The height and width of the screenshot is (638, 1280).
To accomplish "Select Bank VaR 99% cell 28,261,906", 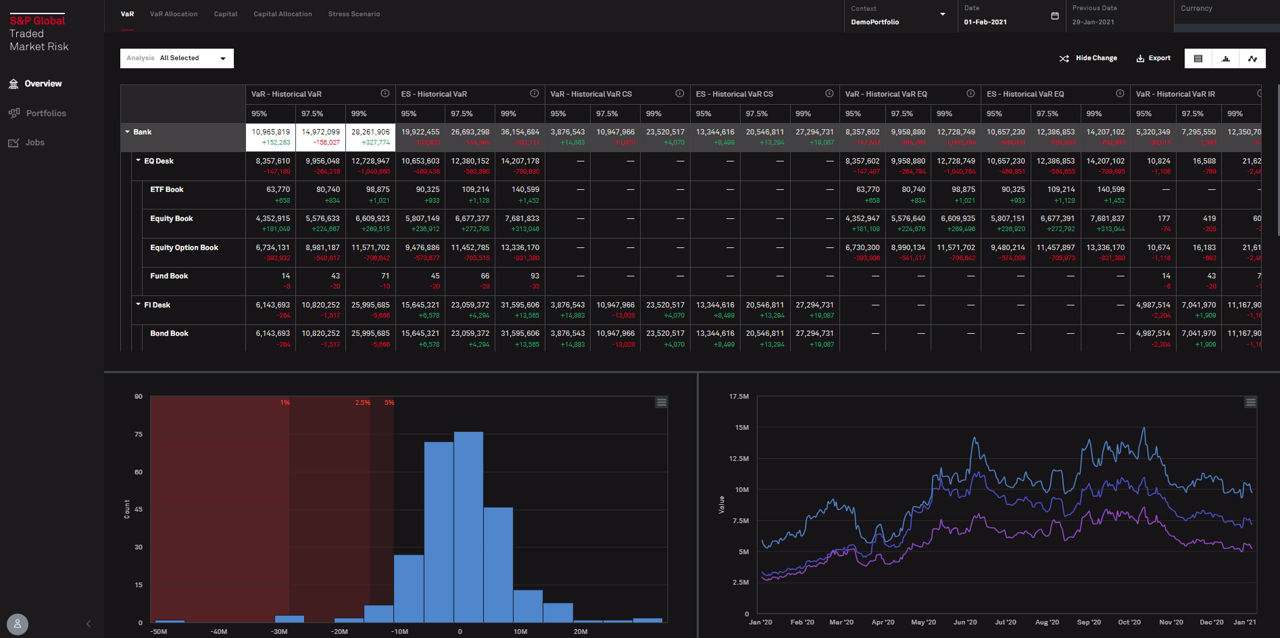I will (x=370, y=137).
